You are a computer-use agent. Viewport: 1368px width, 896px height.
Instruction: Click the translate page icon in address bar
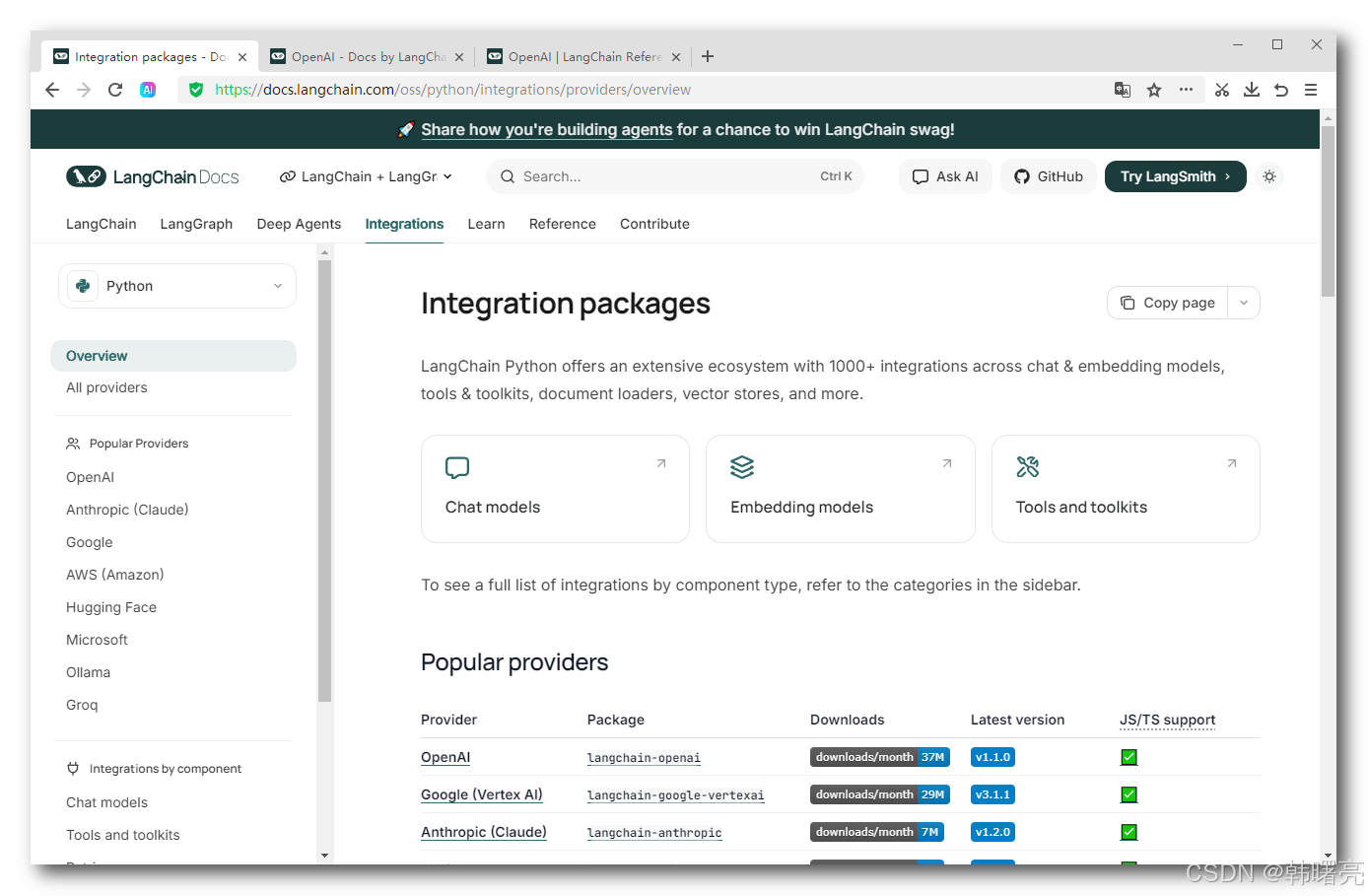pyautogui.click(x=1123, y=90)
